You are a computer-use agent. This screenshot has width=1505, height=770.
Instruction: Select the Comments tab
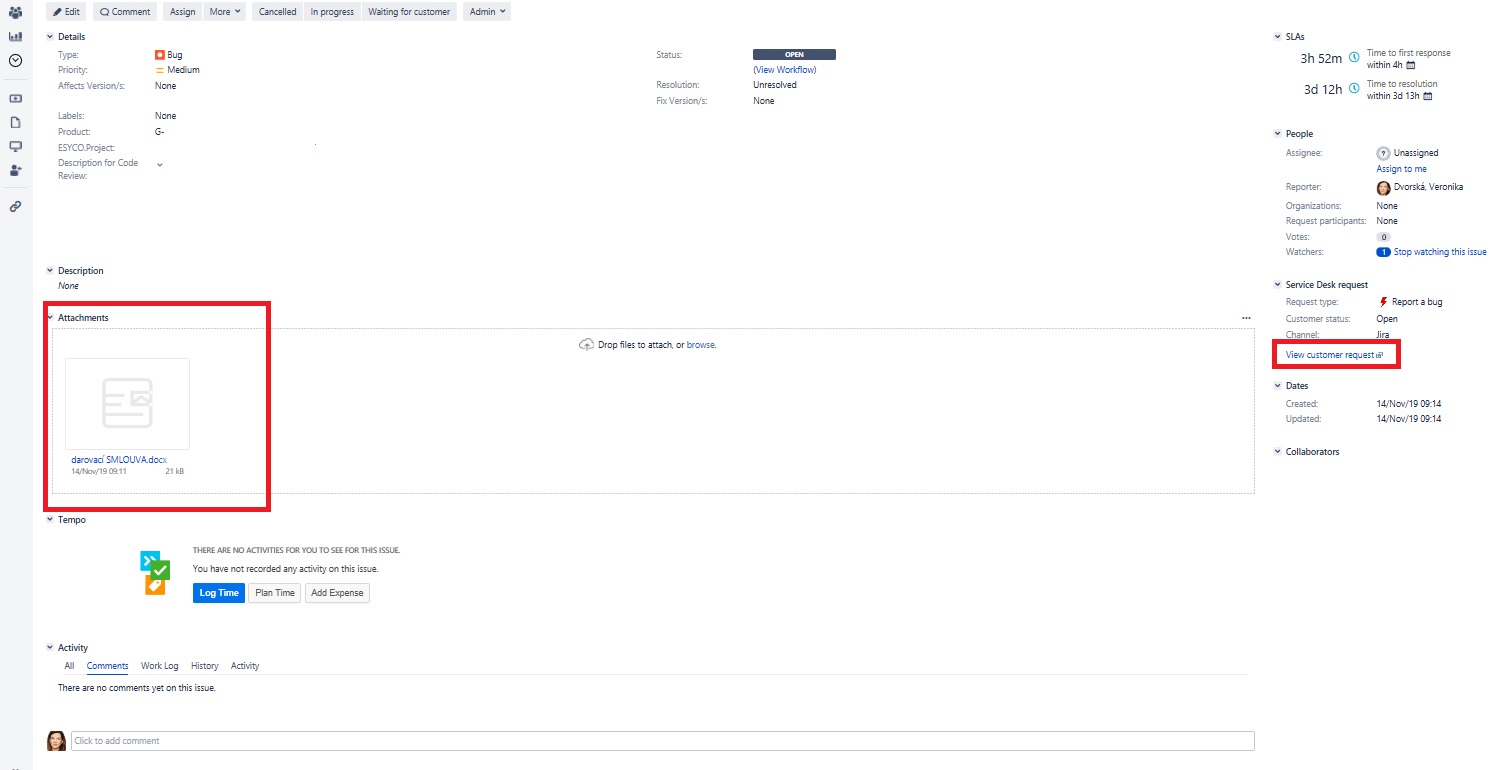click(107, 666)
